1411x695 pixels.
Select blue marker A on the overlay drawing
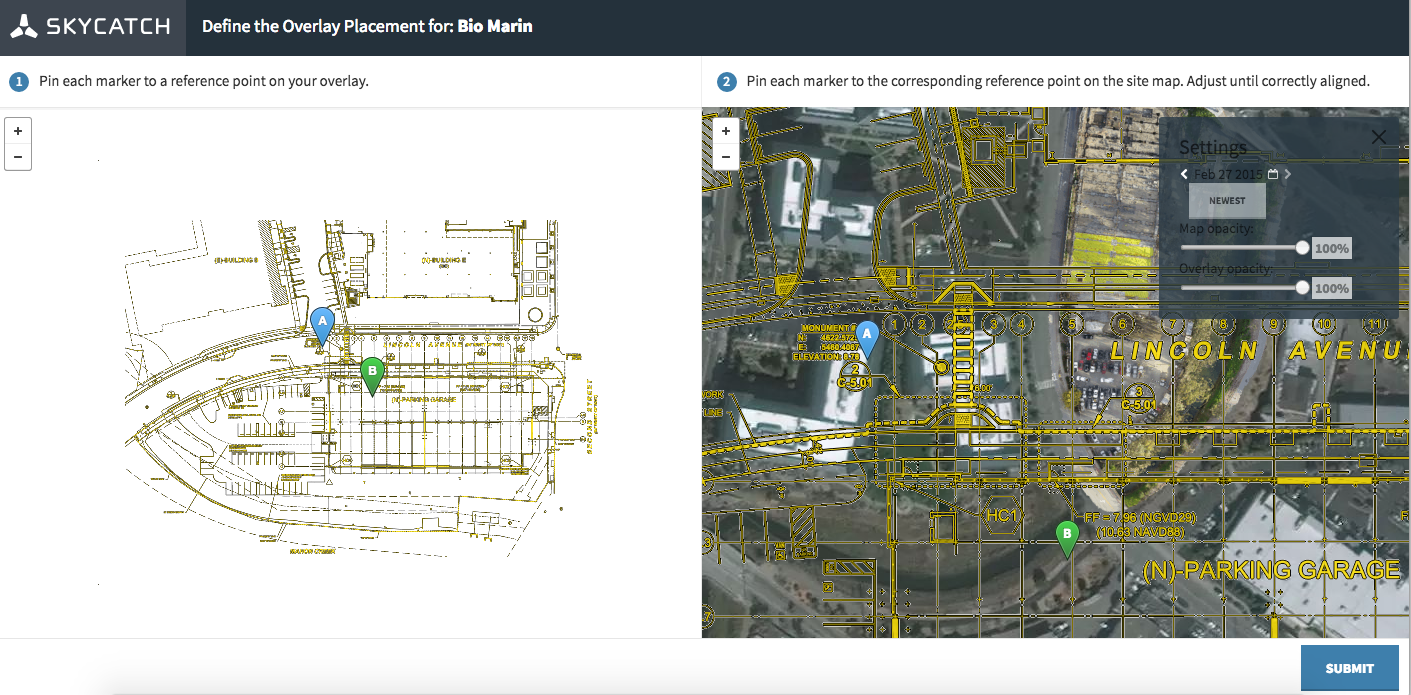point(321,325)
